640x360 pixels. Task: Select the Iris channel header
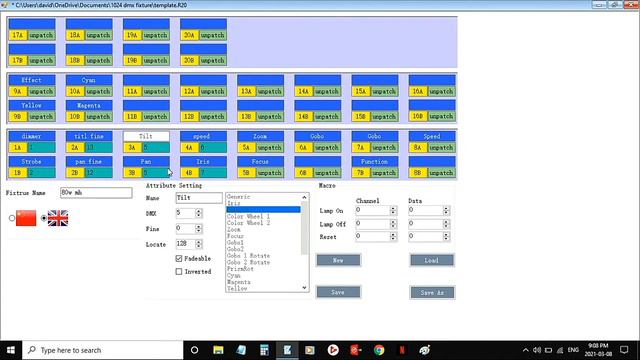tap(203, 162)
